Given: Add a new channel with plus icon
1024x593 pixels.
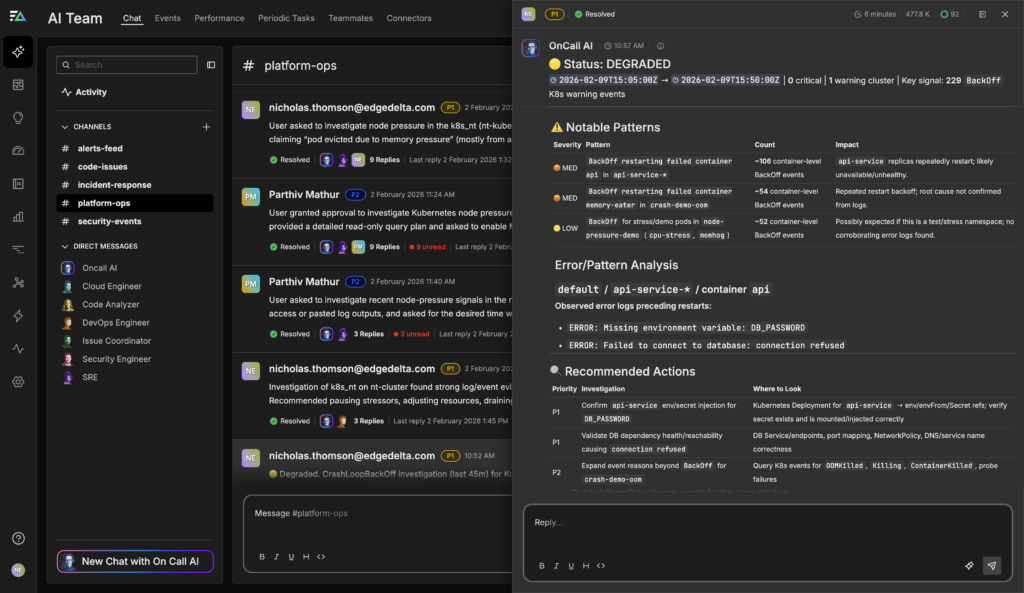Looking at the screenshot, I should click(206, 127).
